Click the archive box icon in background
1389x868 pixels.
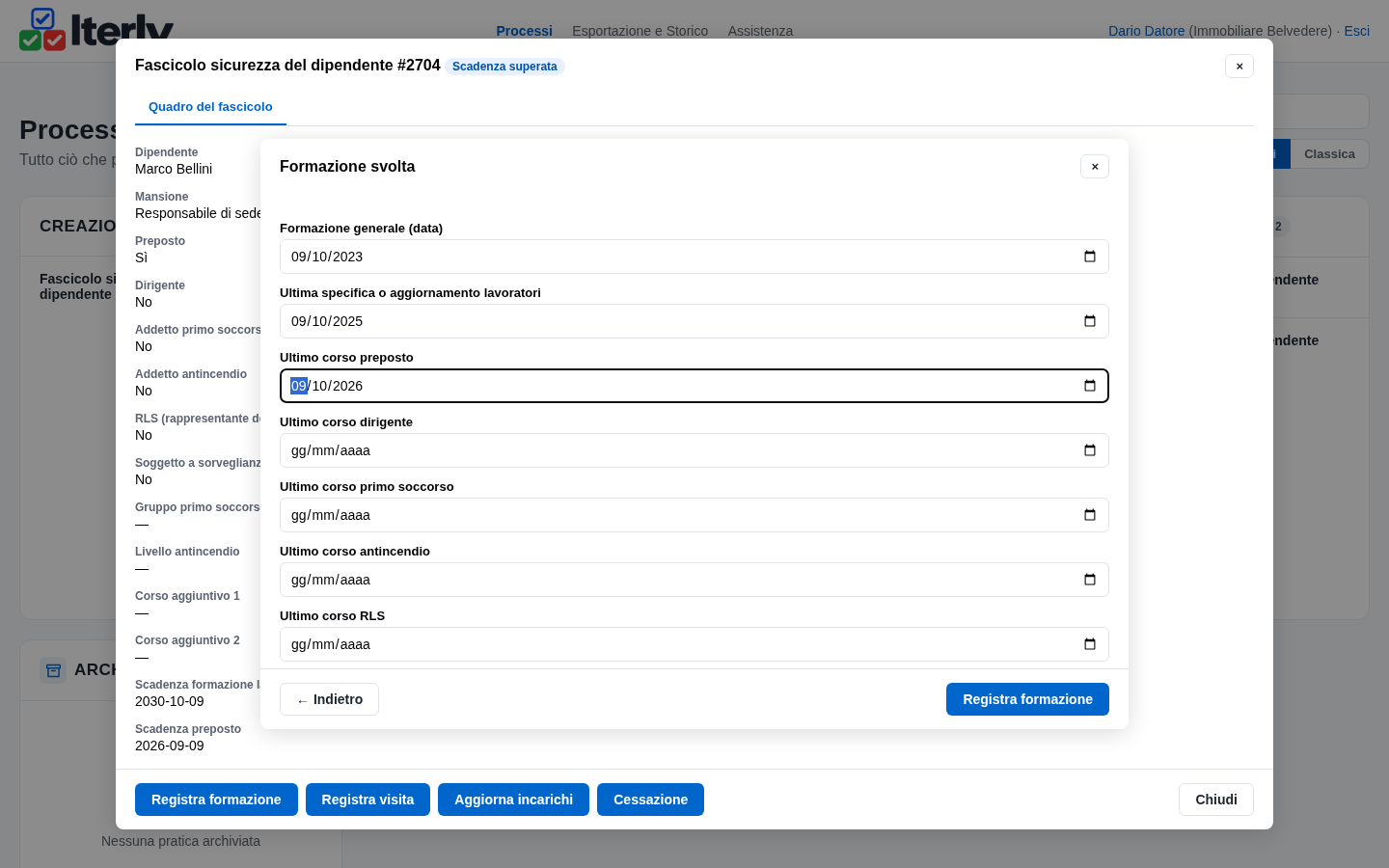53,670
